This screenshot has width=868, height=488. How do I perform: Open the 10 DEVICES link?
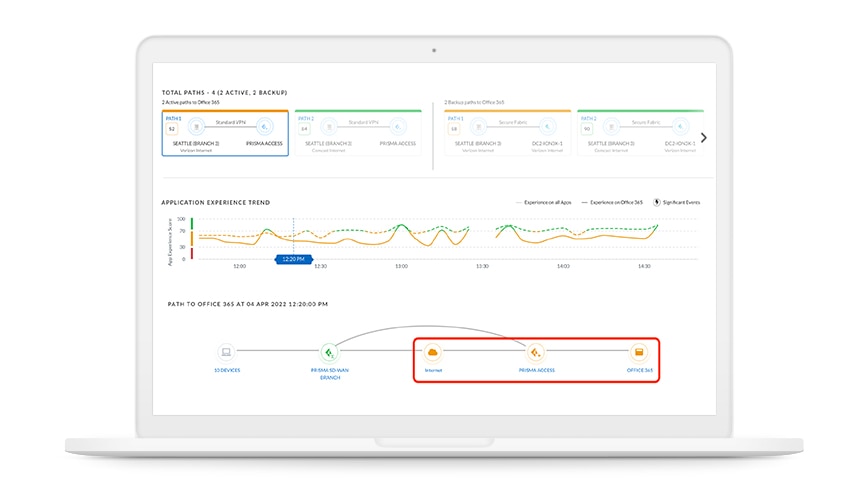click(226, 370)
